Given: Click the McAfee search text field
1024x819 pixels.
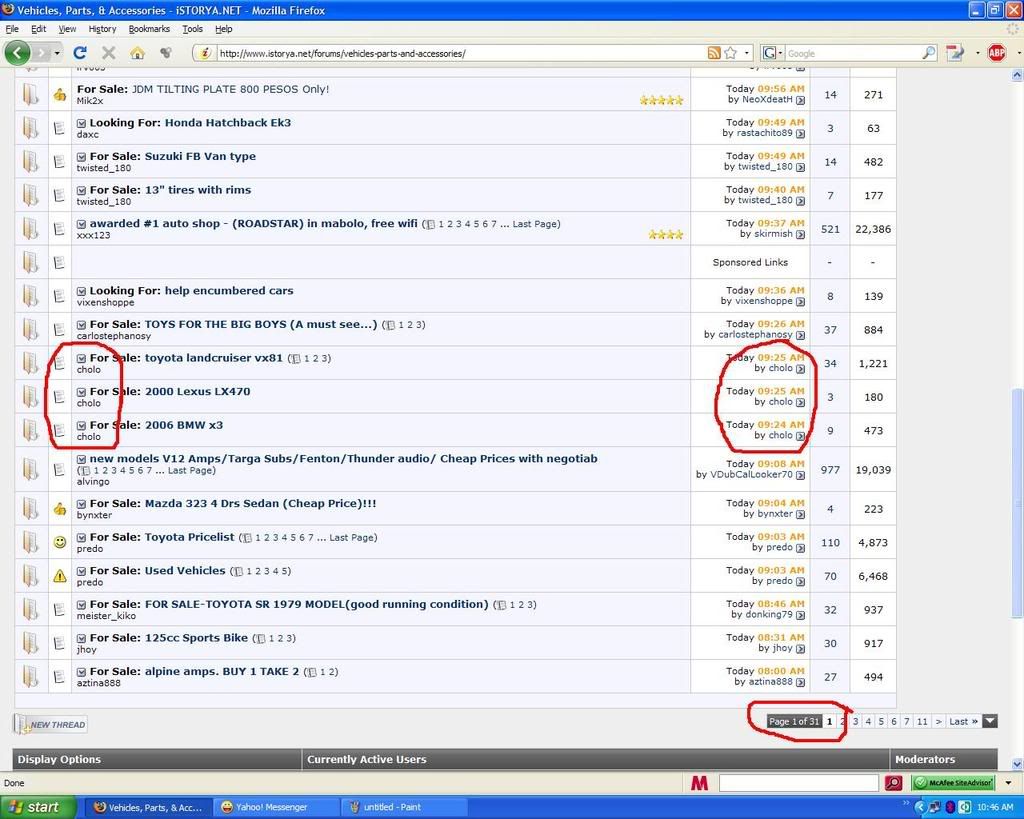Looking at the screenshot, I should pos(799,782).
